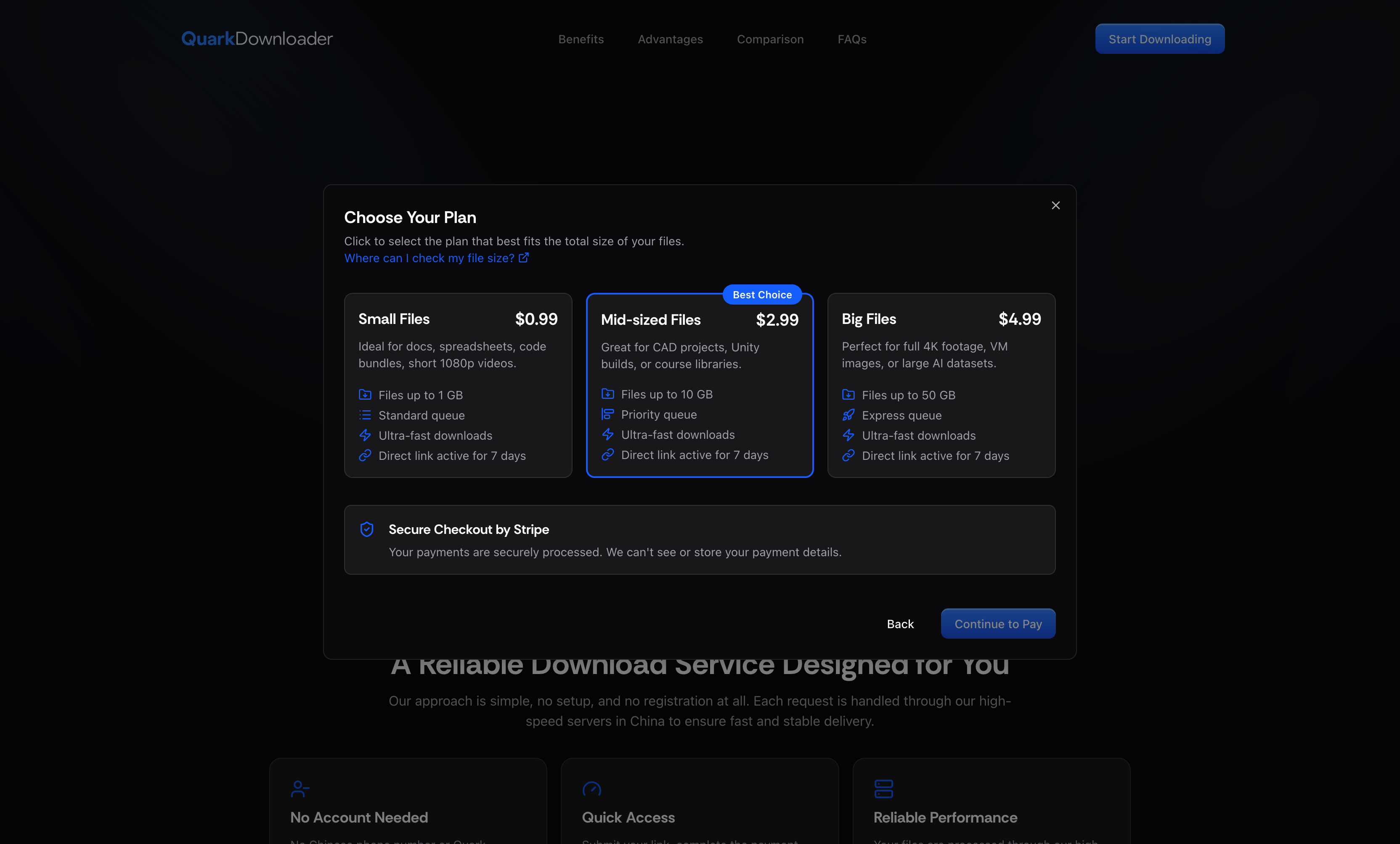Click the rocket icon beside Express queue
The width and height of the screenshot is (1400, 844).
pos(848,415)
